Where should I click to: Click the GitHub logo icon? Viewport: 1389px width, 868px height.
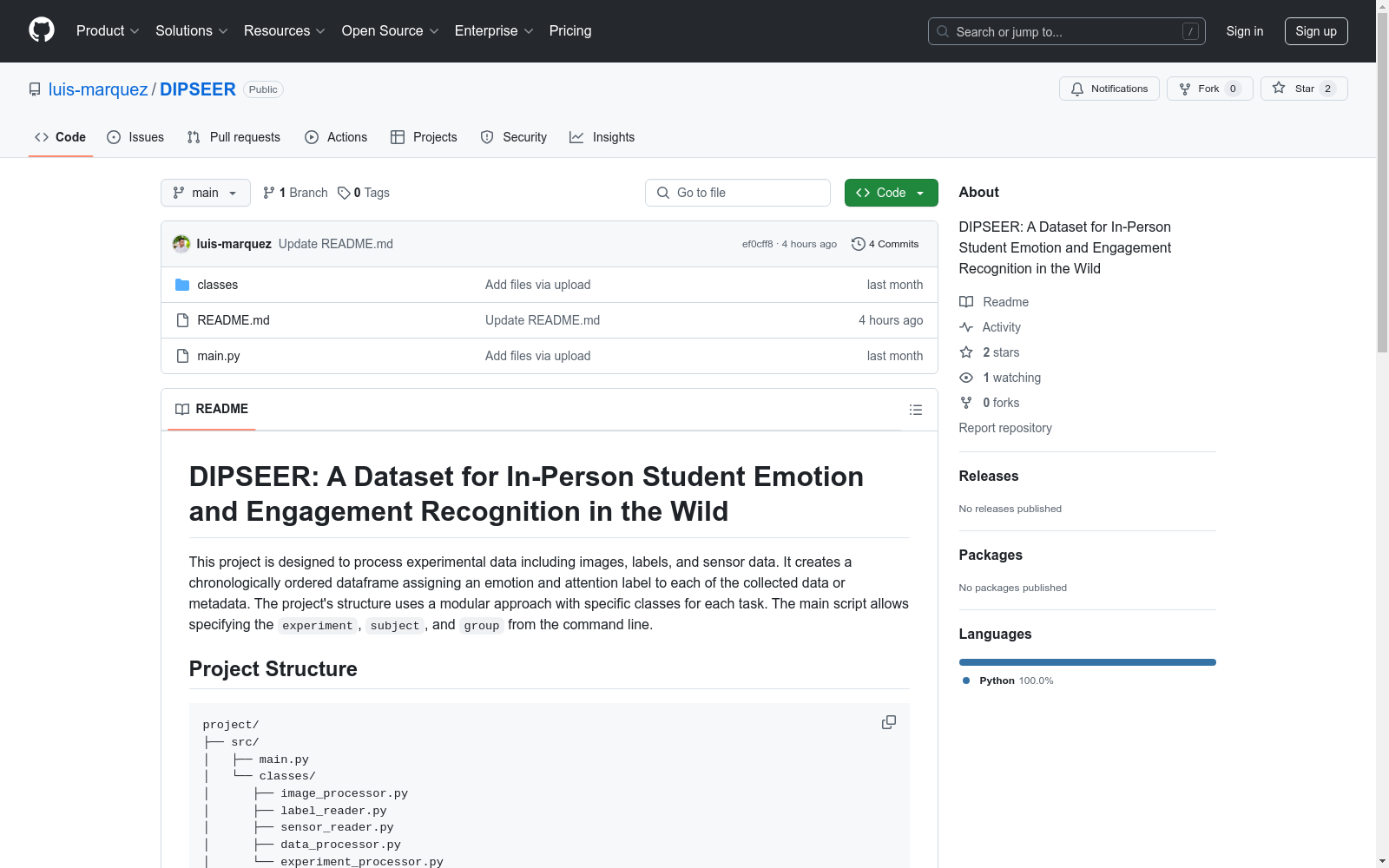(x=42, y=30)
